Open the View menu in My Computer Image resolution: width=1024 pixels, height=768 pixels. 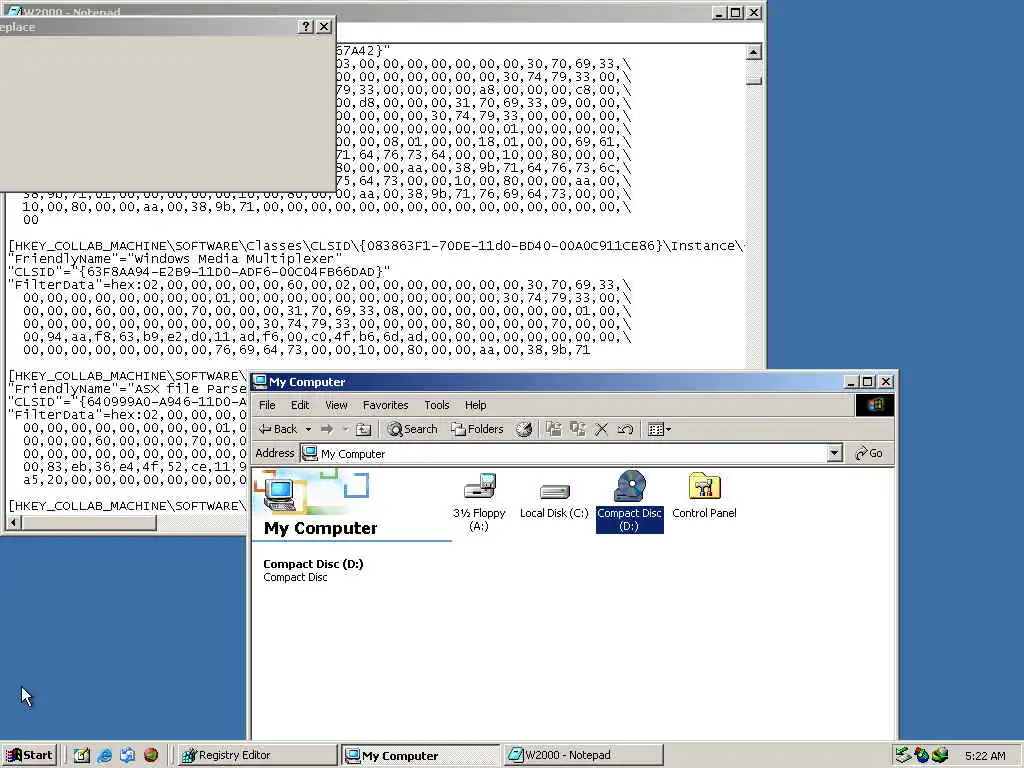tap(336, 405)
